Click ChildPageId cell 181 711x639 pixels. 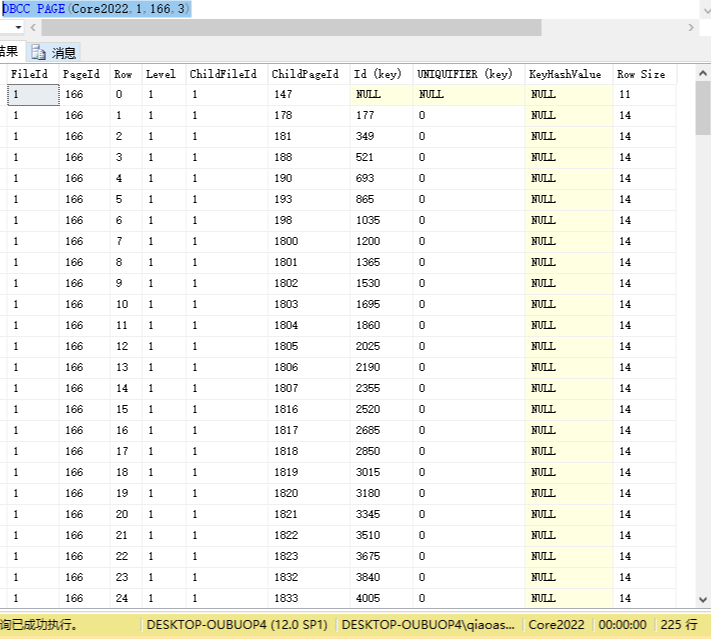(x=309, y=136)
